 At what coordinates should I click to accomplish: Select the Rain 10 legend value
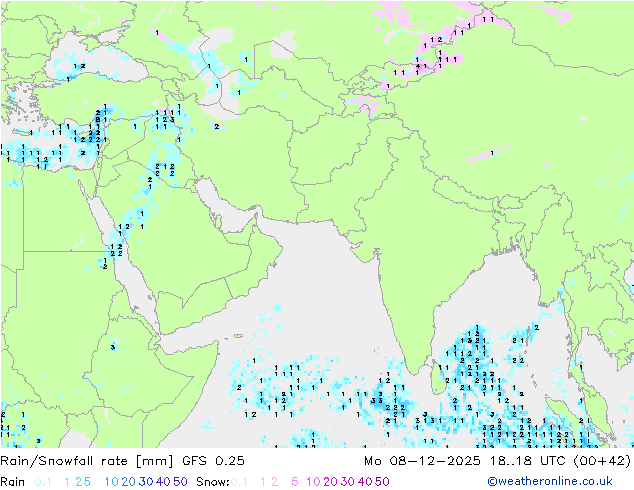(112, 482)
